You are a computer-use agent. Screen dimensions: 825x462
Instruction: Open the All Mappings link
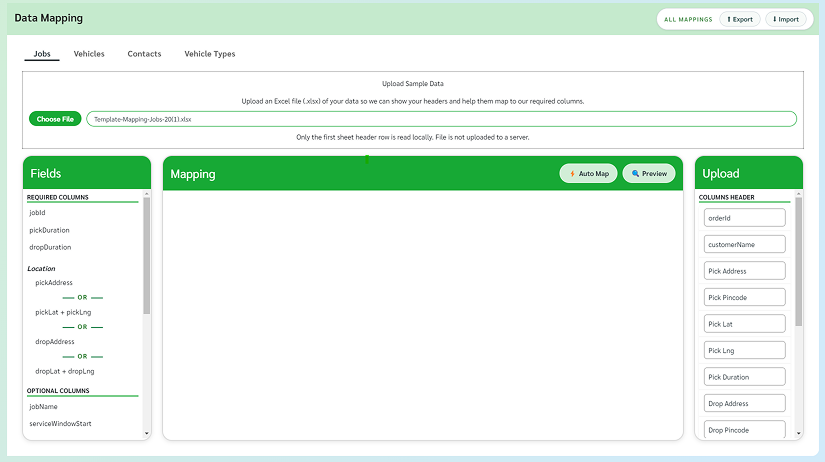[x=688, y=19]
